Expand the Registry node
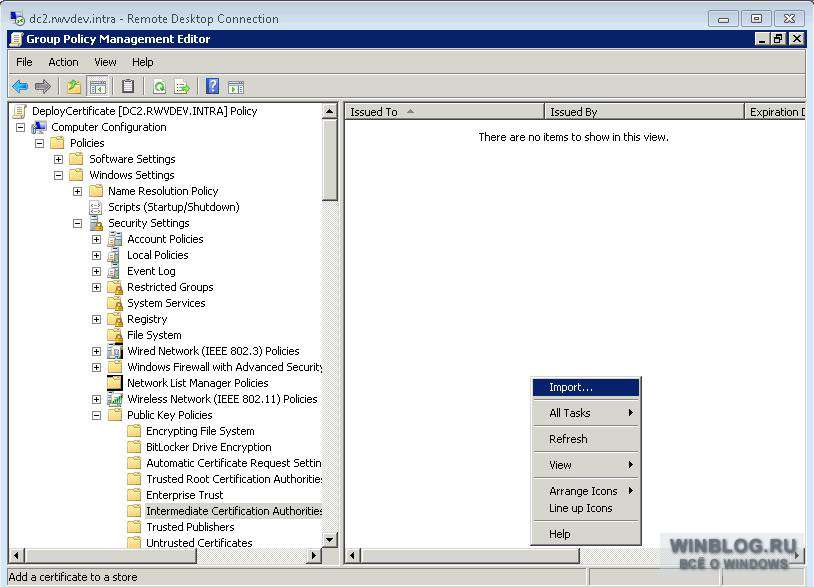814x587 pixels. point(97,319)
